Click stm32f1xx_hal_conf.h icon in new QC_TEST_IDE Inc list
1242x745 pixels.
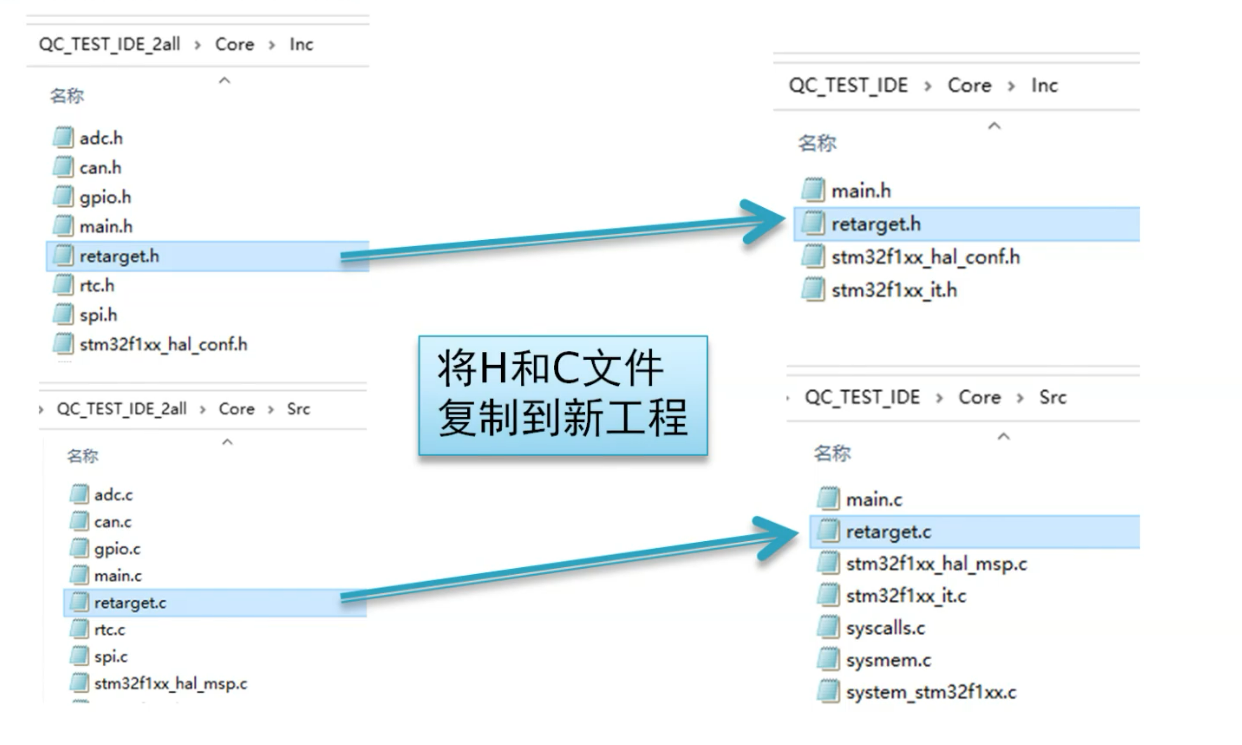pyautogui.click(x=814, y=257)
